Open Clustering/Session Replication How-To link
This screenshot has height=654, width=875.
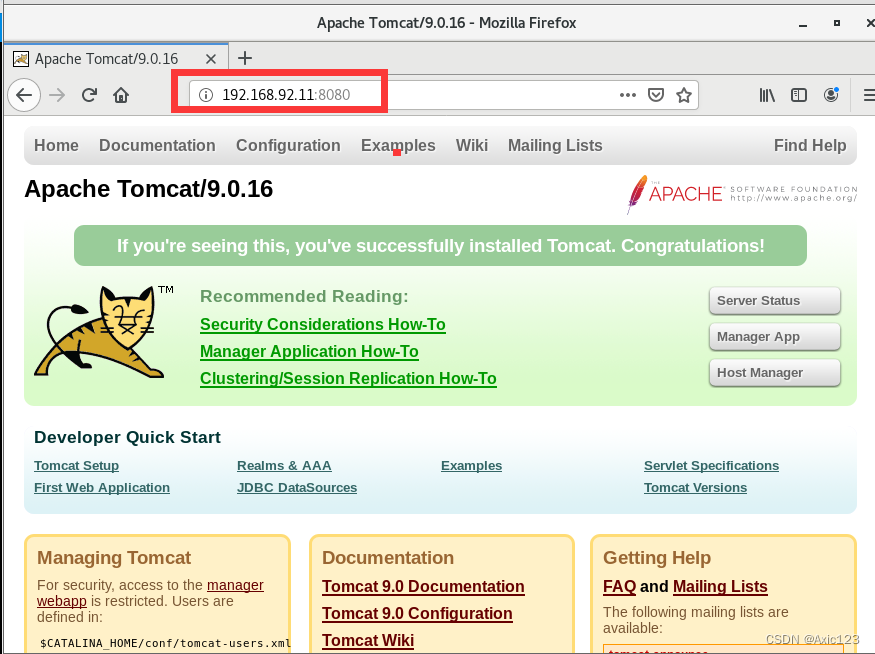[348, 378]
